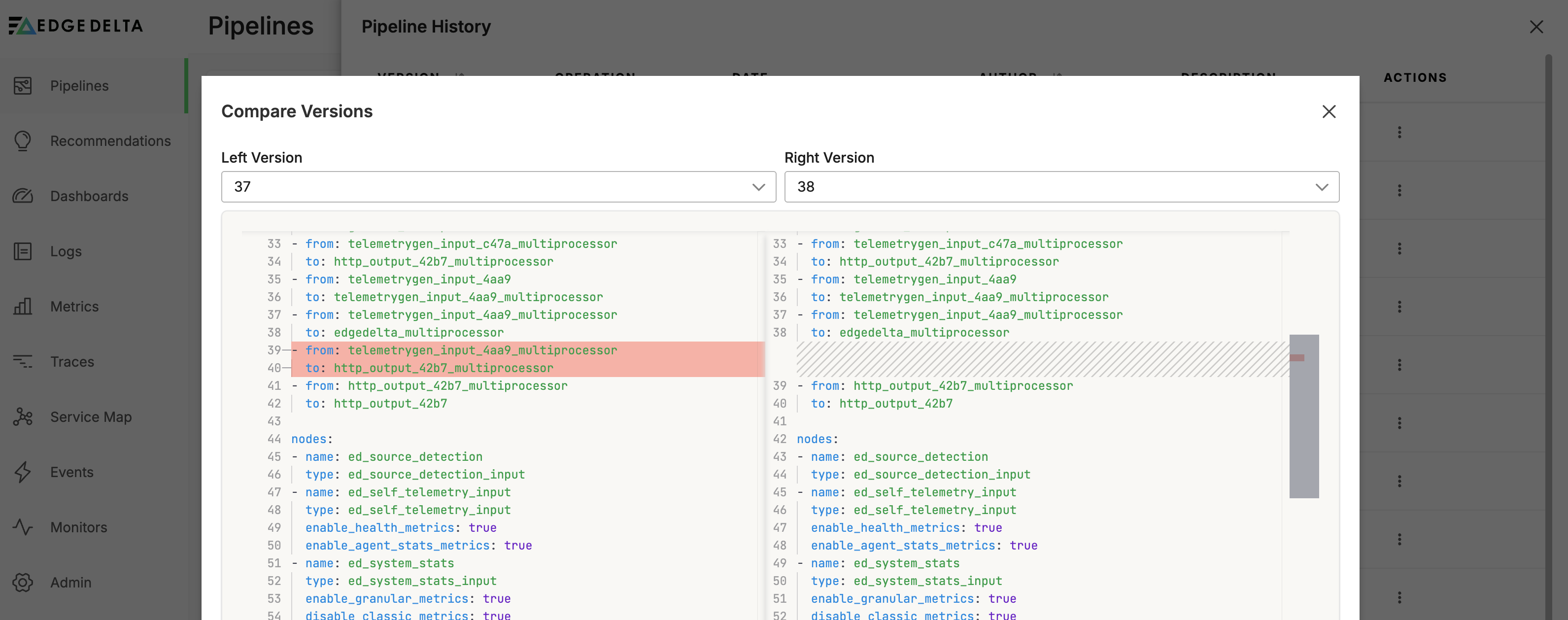Go to Logs in sidebar

[66, 251]
